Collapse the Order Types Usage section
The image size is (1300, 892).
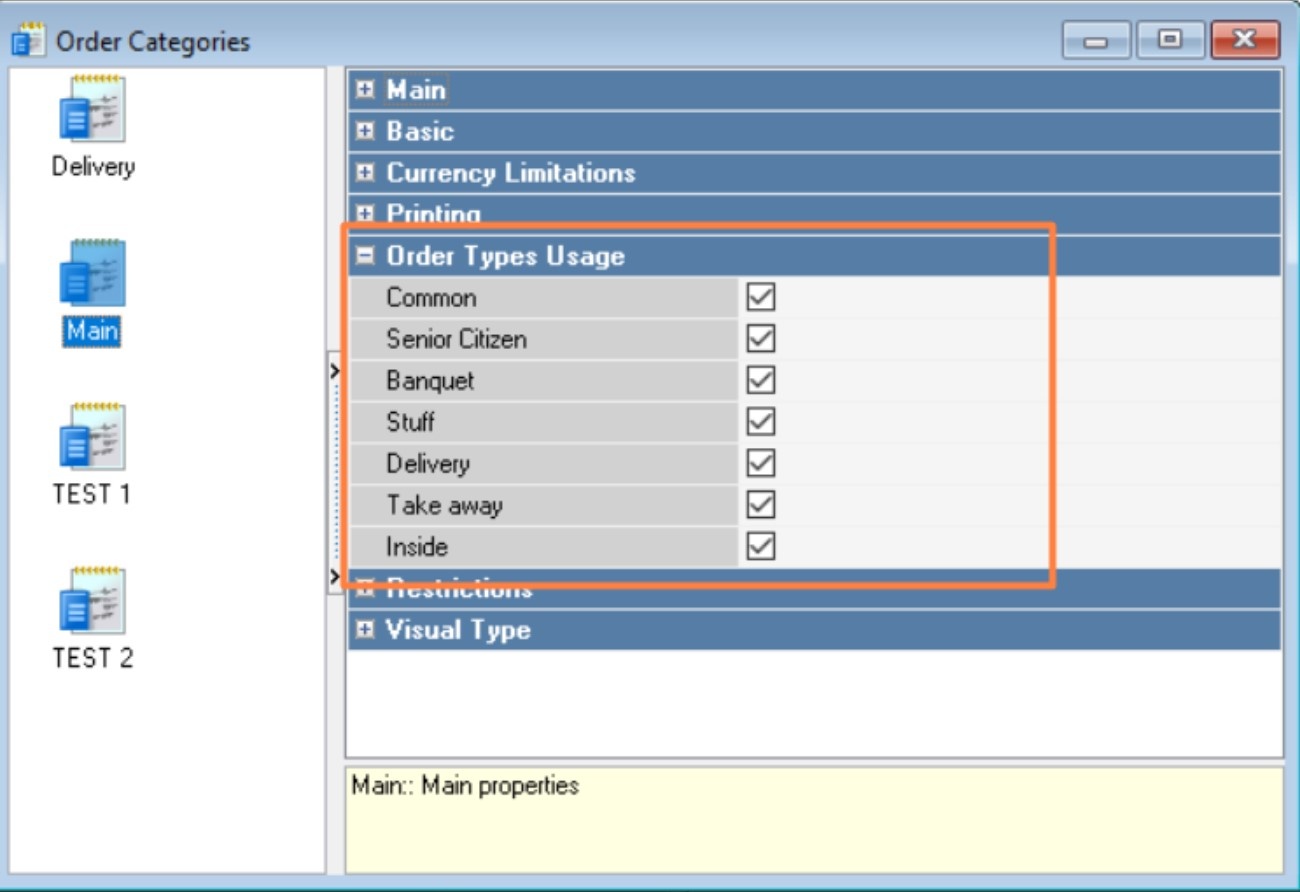365,256
